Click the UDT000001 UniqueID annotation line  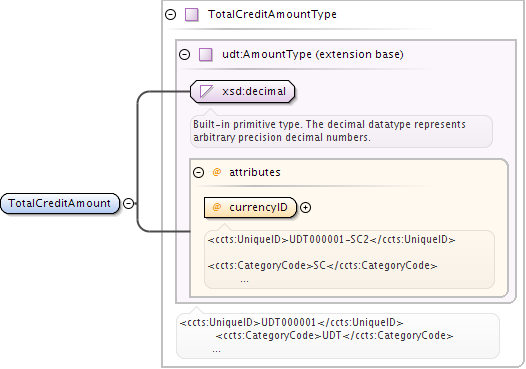[292, 323]
